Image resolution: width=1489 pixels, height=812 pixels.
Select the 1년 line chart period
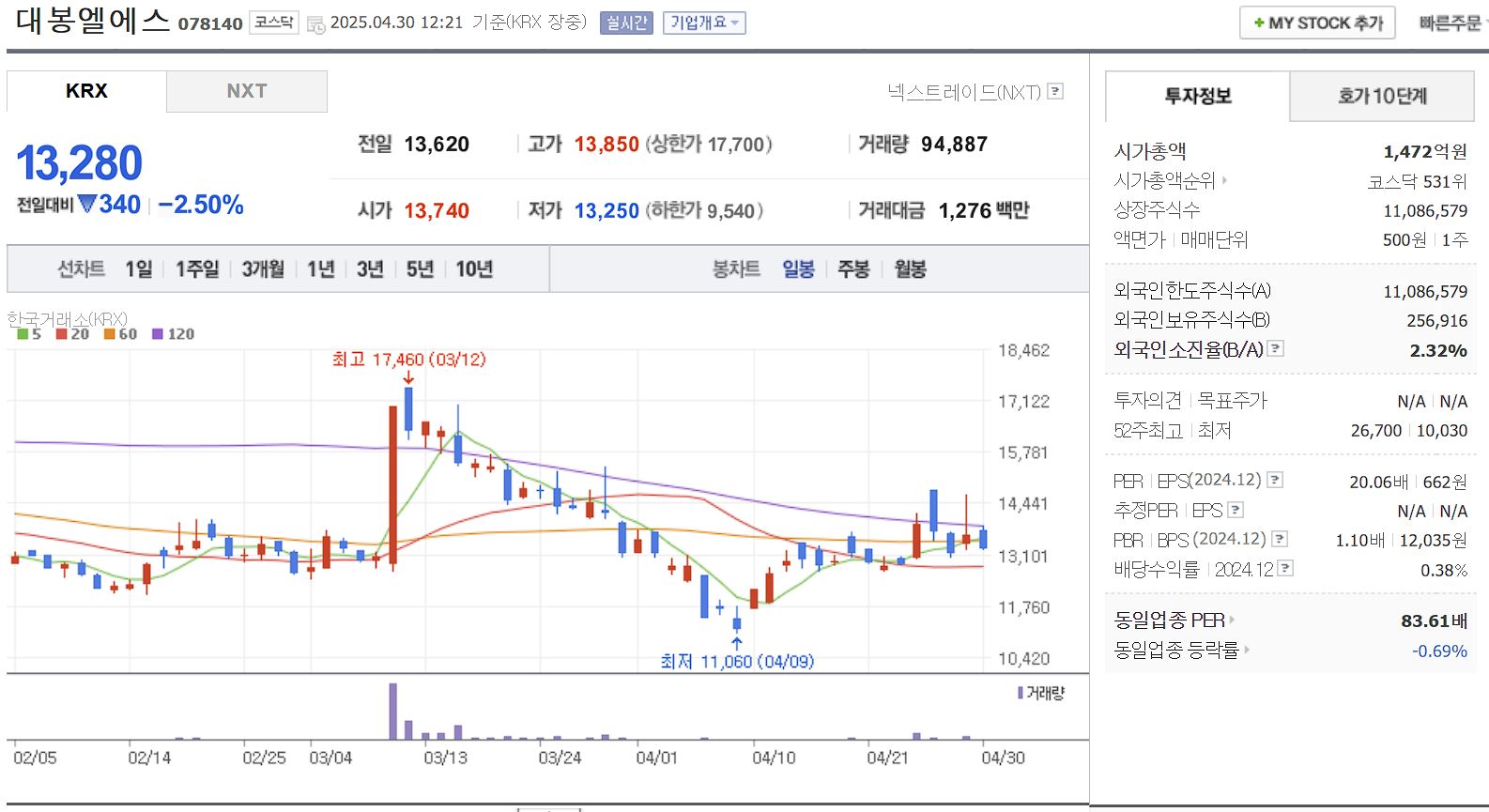click(321, 269)
